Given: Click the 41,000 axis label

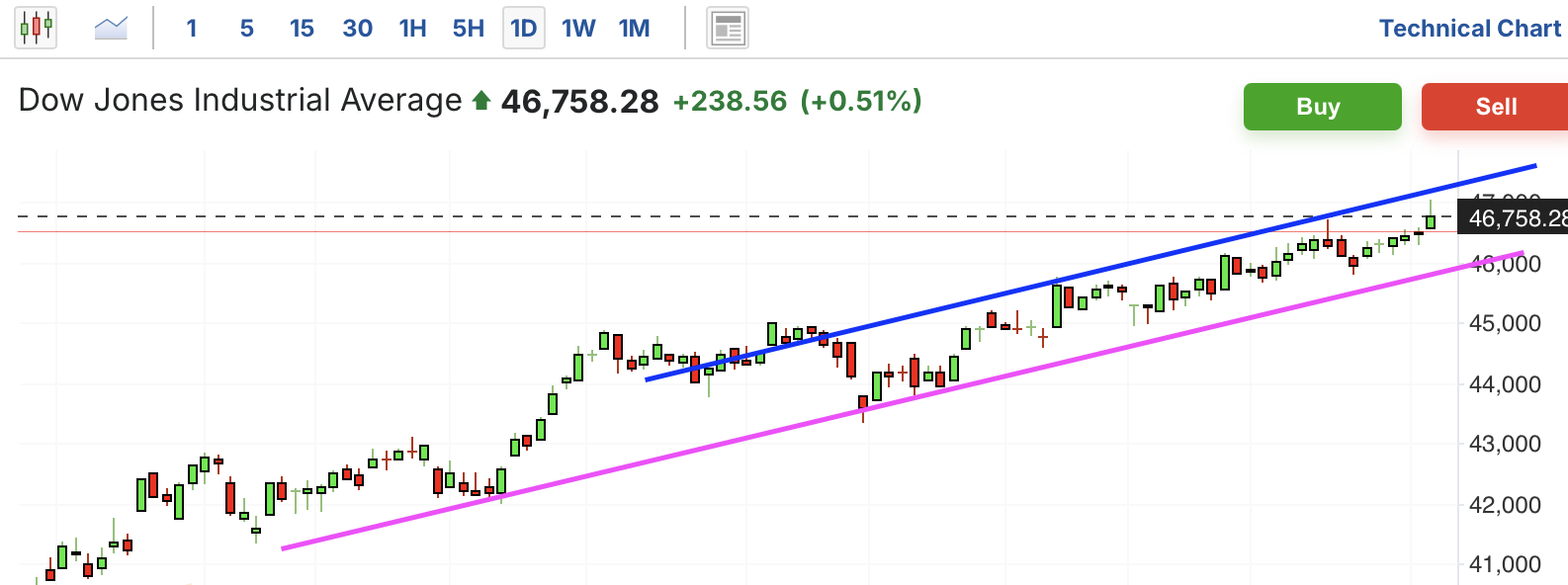Looking at the screenshot, I should point(1505,564).
